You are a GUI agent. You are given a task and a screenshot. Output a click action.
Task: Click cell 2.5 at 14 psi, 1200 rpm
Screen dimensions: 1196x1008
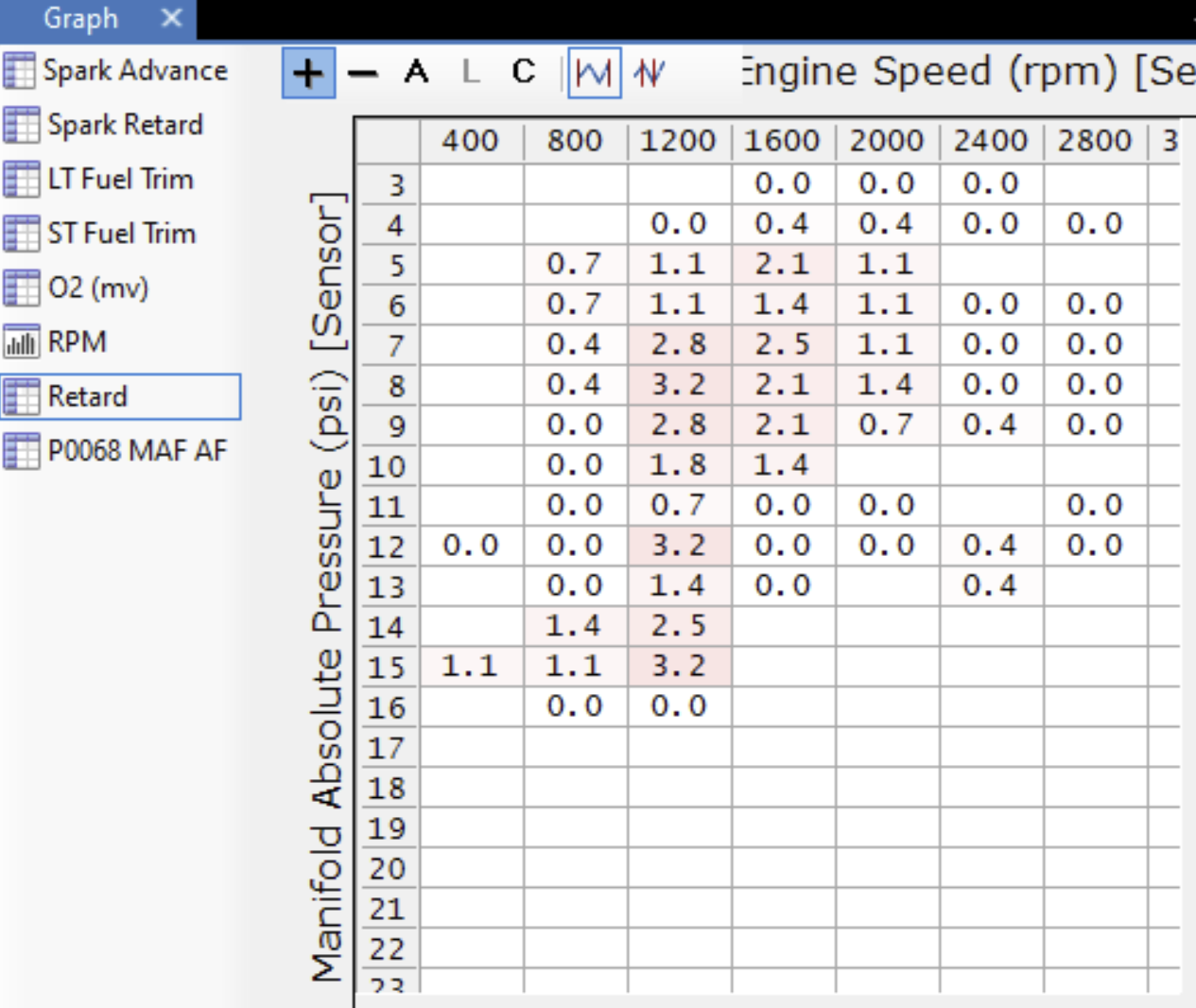click(679, 626)
